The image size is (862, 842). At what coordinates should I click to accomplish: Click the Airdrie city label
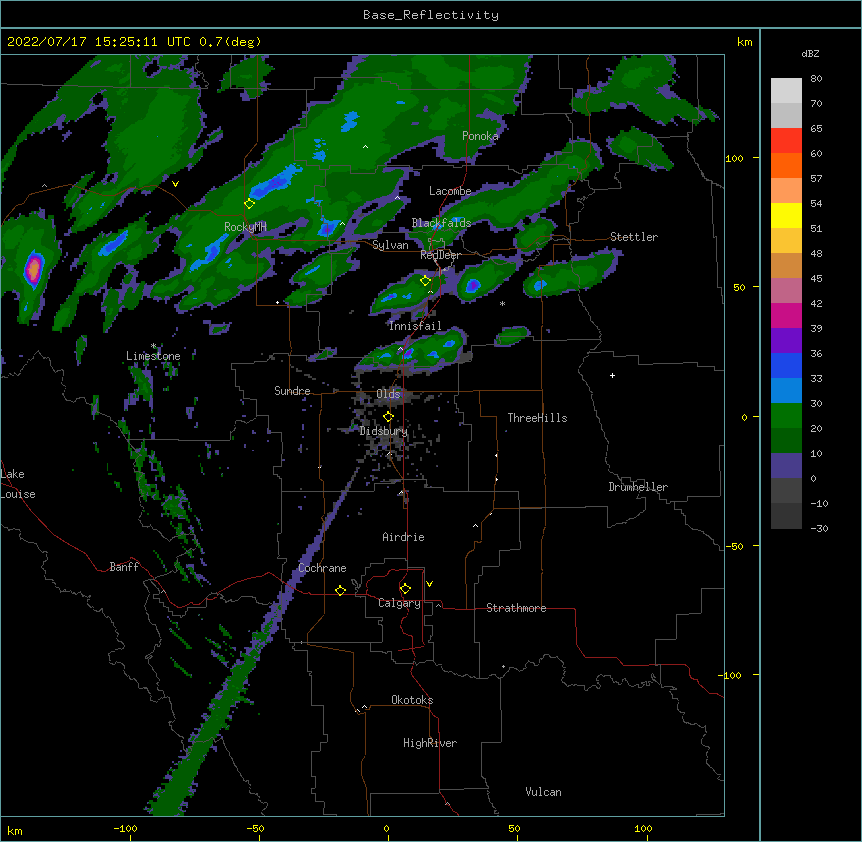click(403, 537)
